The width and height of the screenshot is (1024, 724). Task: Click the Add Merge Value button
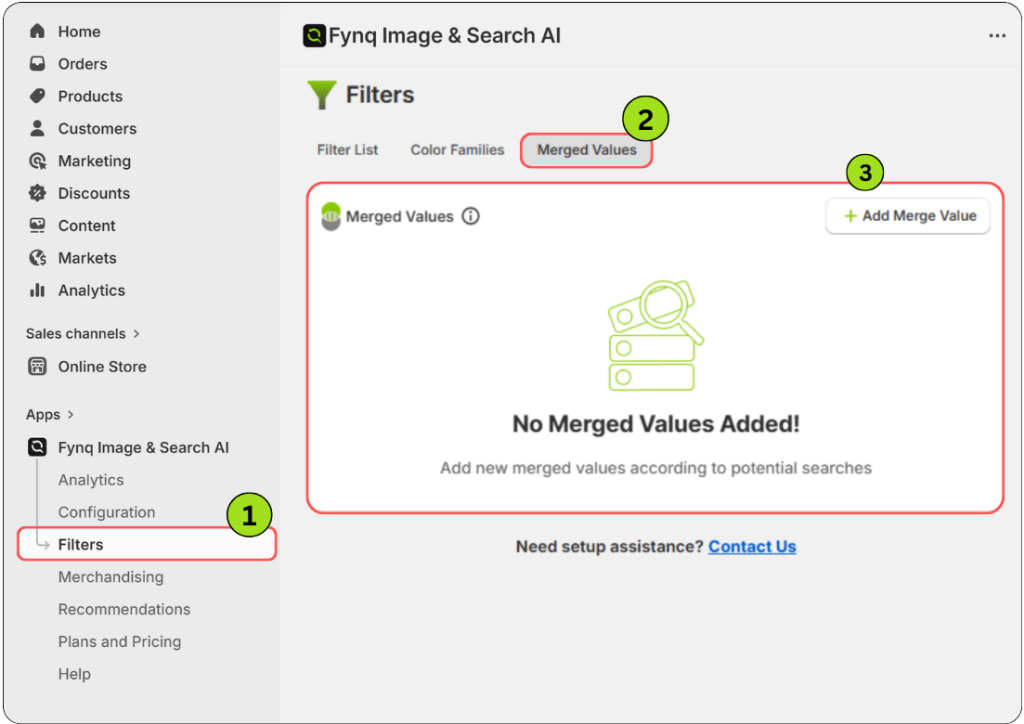[908, 216]
